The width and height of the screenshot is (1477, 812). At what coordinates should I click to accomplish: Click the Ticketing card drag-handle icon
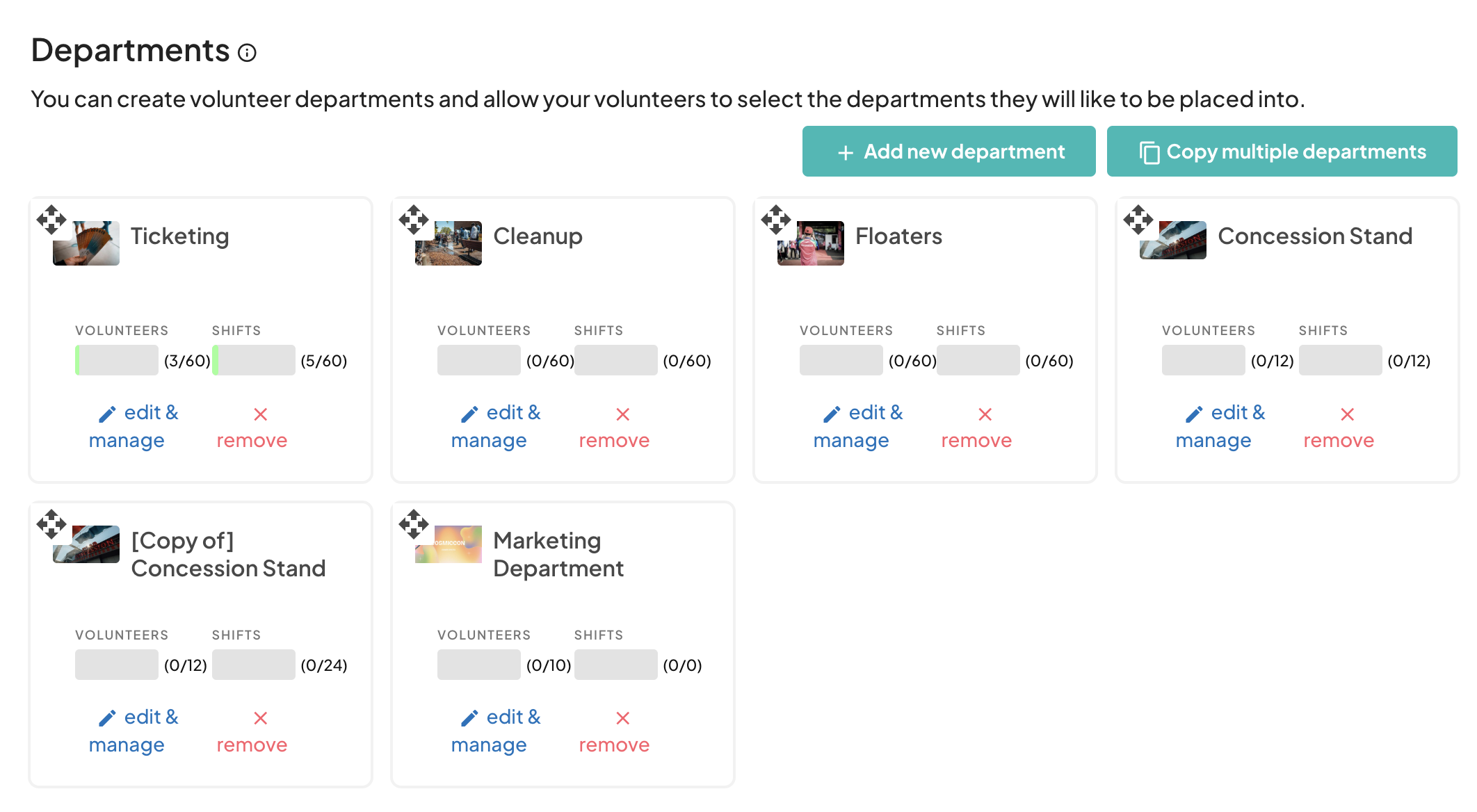pyautogui.click(x=51, y=220)
